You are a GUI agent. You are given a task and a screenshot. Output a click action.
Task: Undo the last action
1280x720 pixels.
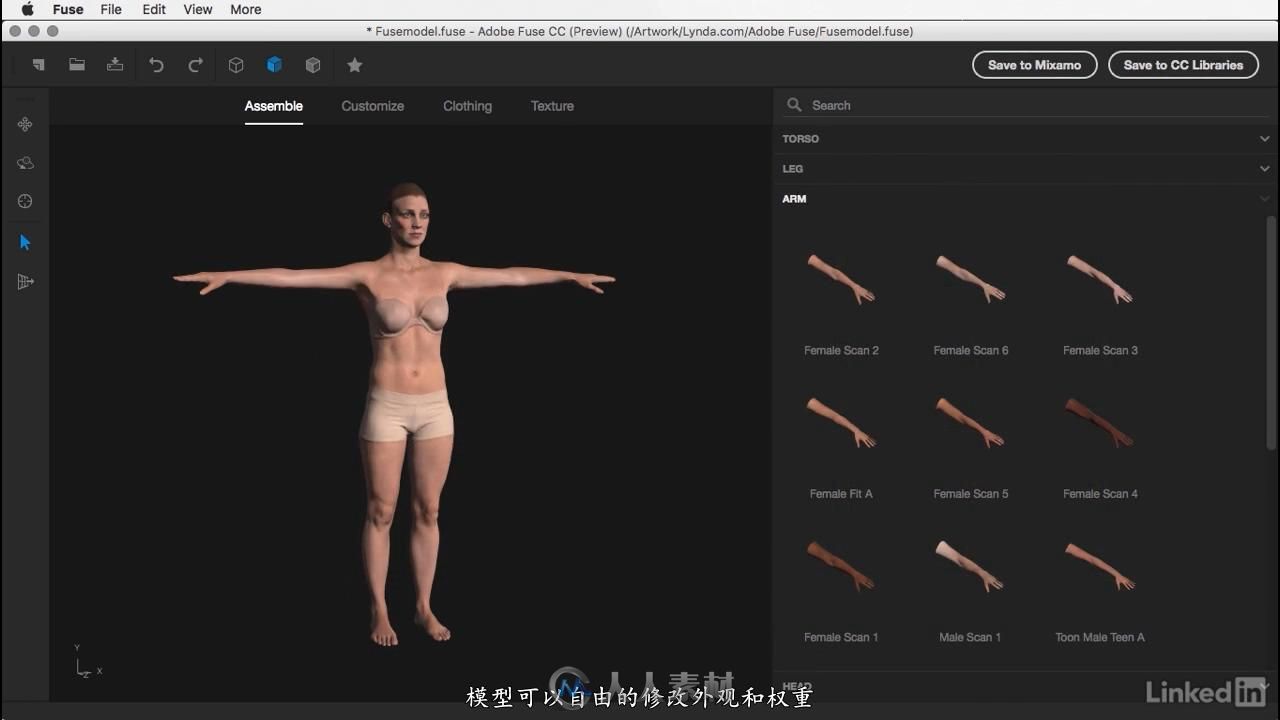click(156, 65)
